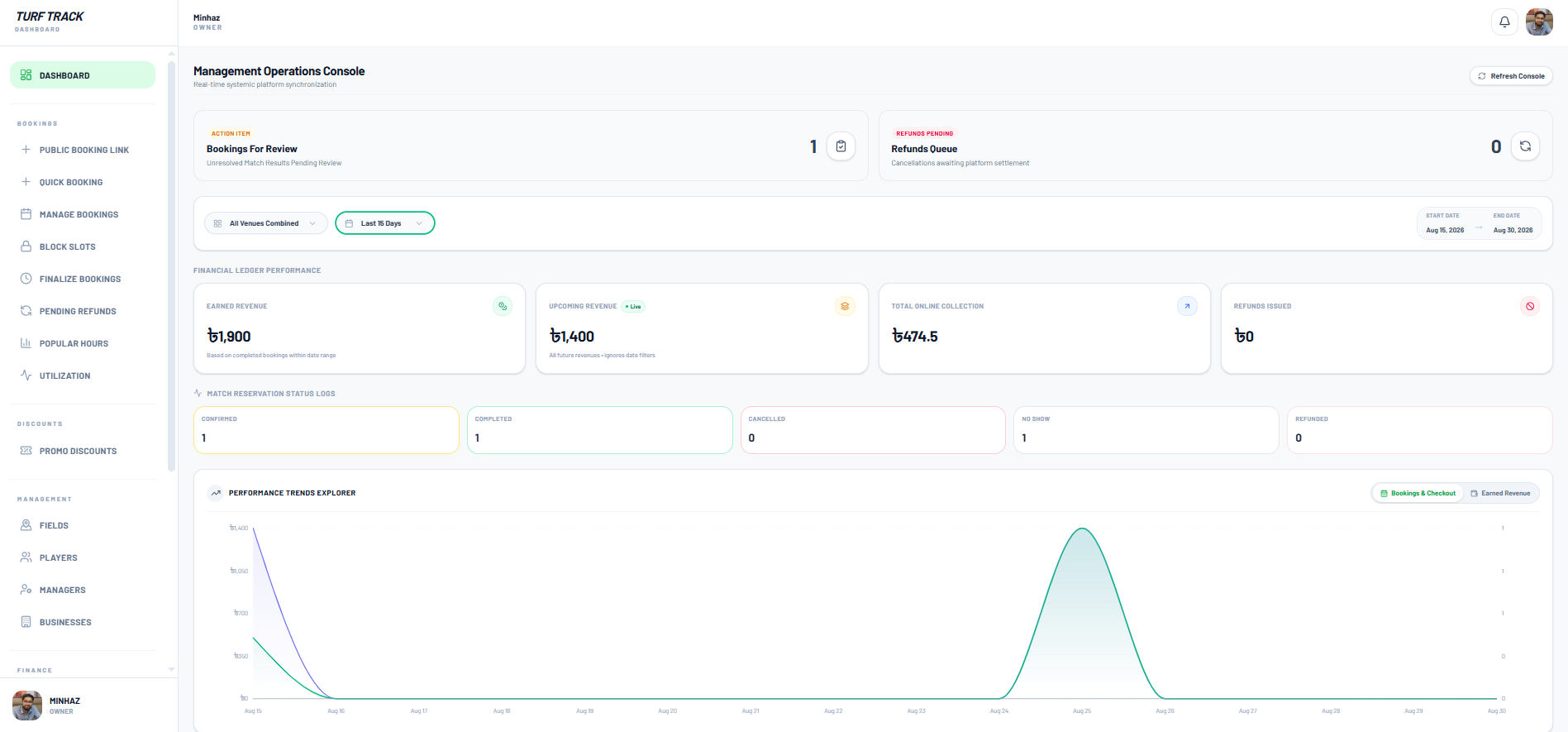The image size is (1568, 732).
Task: Click building icon for Businesses
Action: 26,622
